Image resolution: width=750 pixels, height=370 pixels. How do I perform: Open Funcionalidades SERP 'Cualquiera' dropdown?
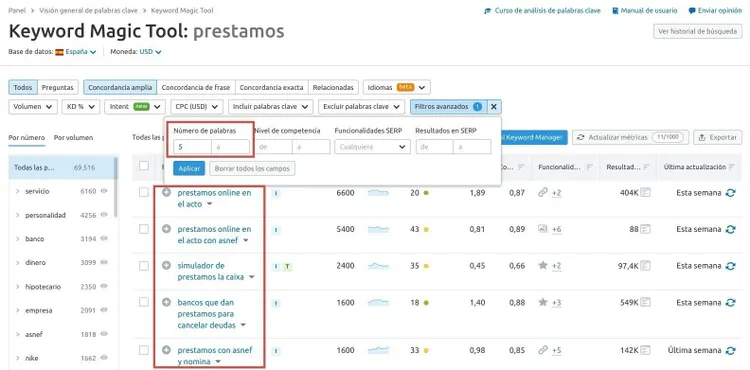tap(373, 147)
